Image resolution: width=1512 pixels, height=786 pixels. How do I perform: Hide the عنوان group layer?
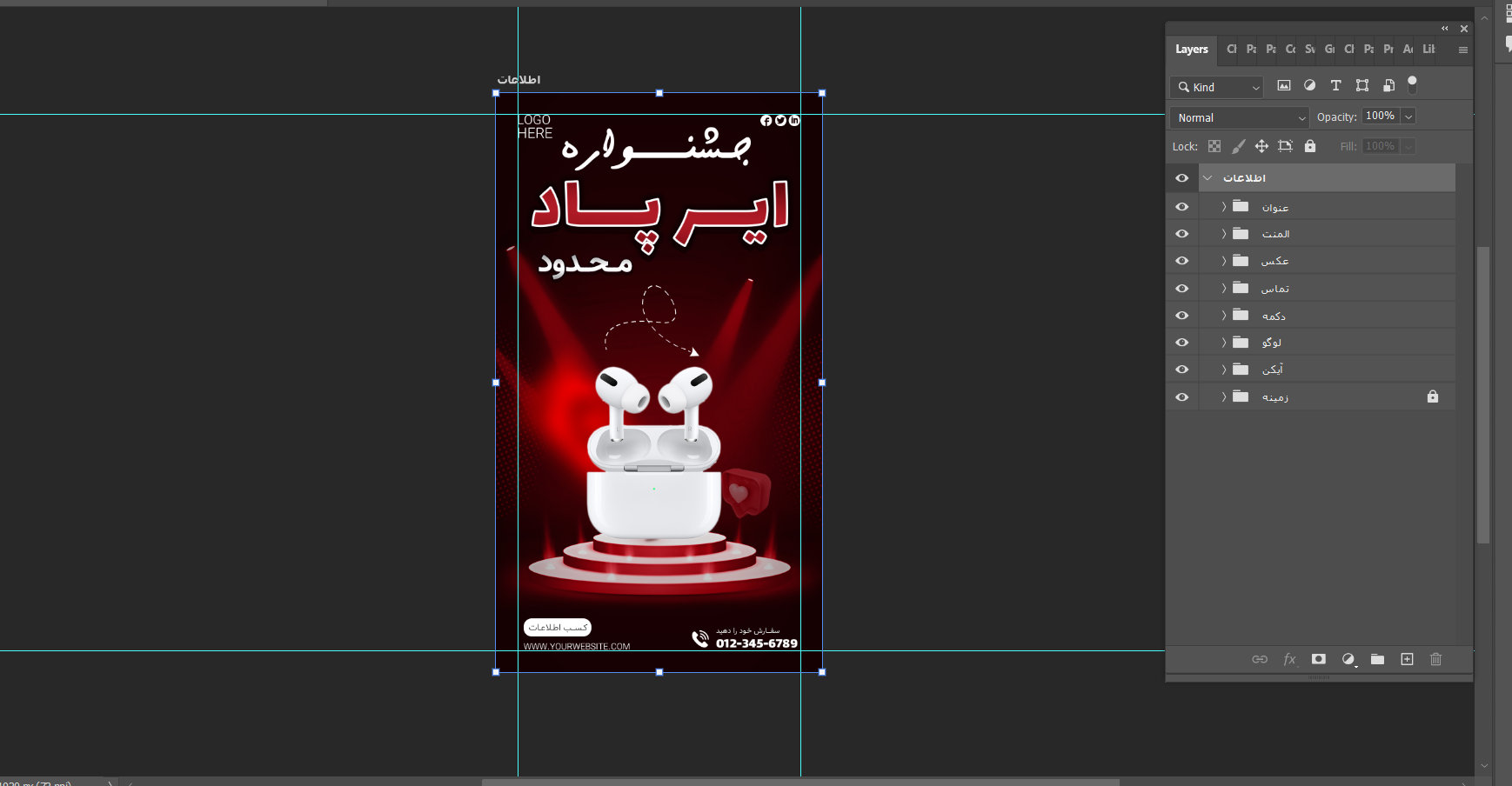point(1181,207)
